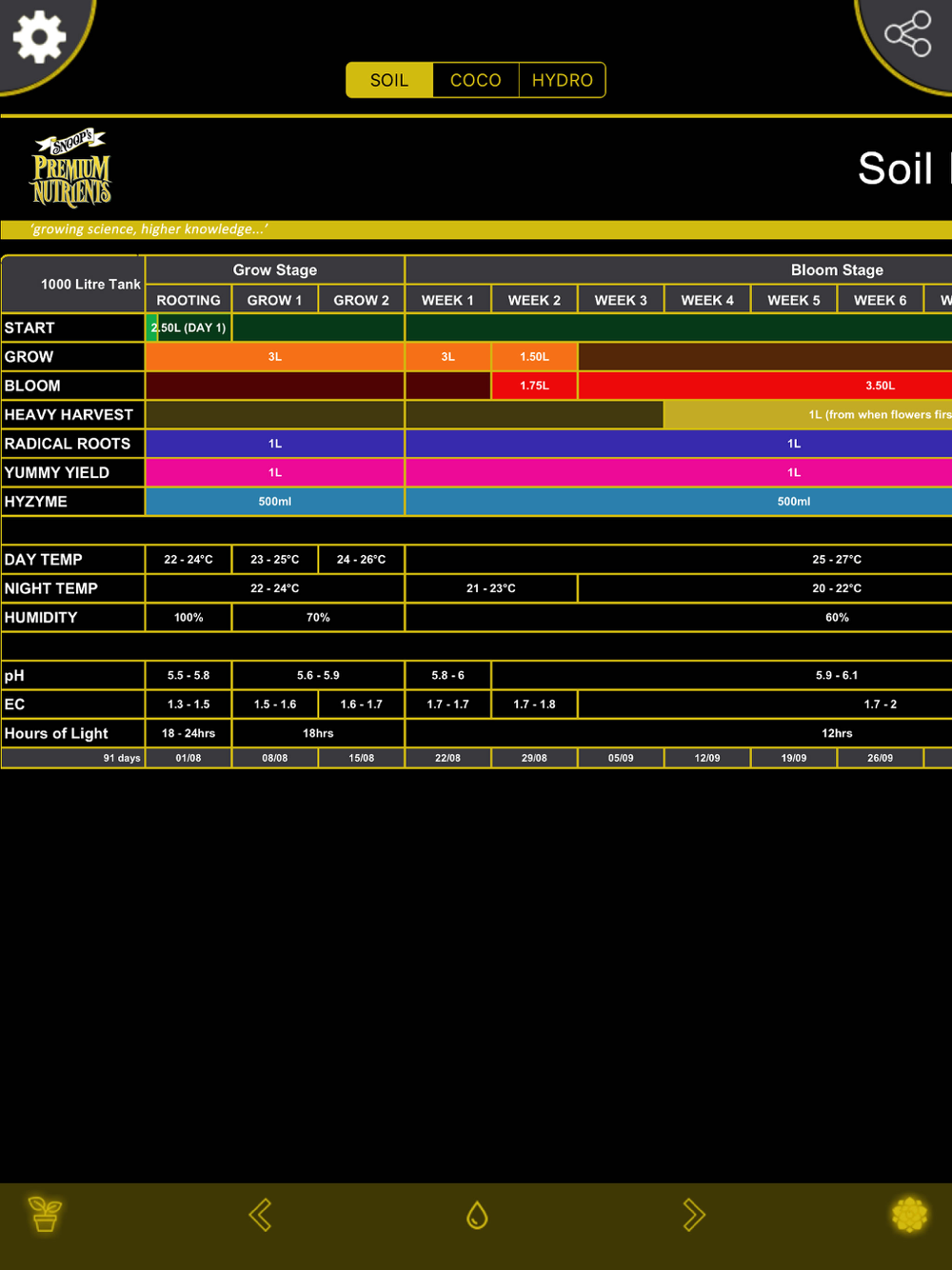952x1270 pixels.
Task: Tap the 1L from when flowers bar
Action: (x=808, y=415)
